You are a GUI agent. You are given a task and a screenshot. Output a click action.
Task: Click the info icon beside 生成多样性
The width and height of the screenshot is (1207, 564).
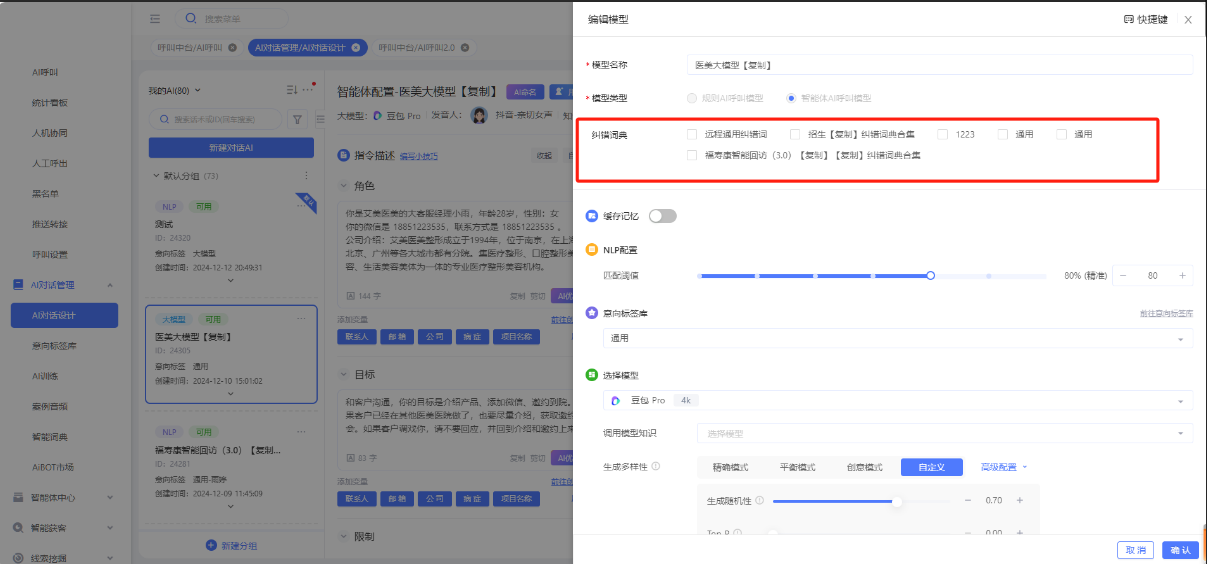656,467
